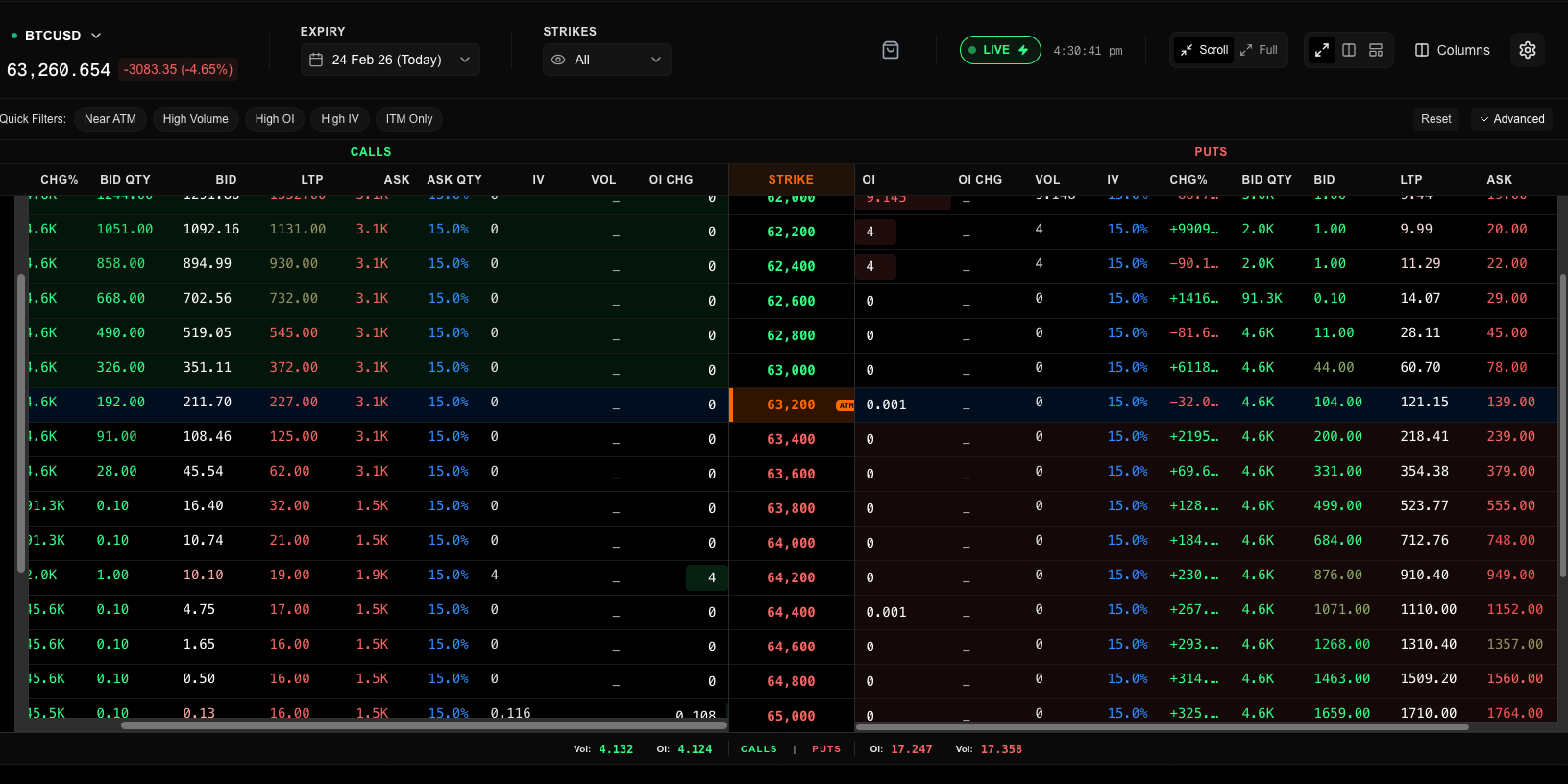Image resolution: width=1568 pixels, height=784 pixels.
Task: Switch to Full view mode
Action: tap(1259, 50)
